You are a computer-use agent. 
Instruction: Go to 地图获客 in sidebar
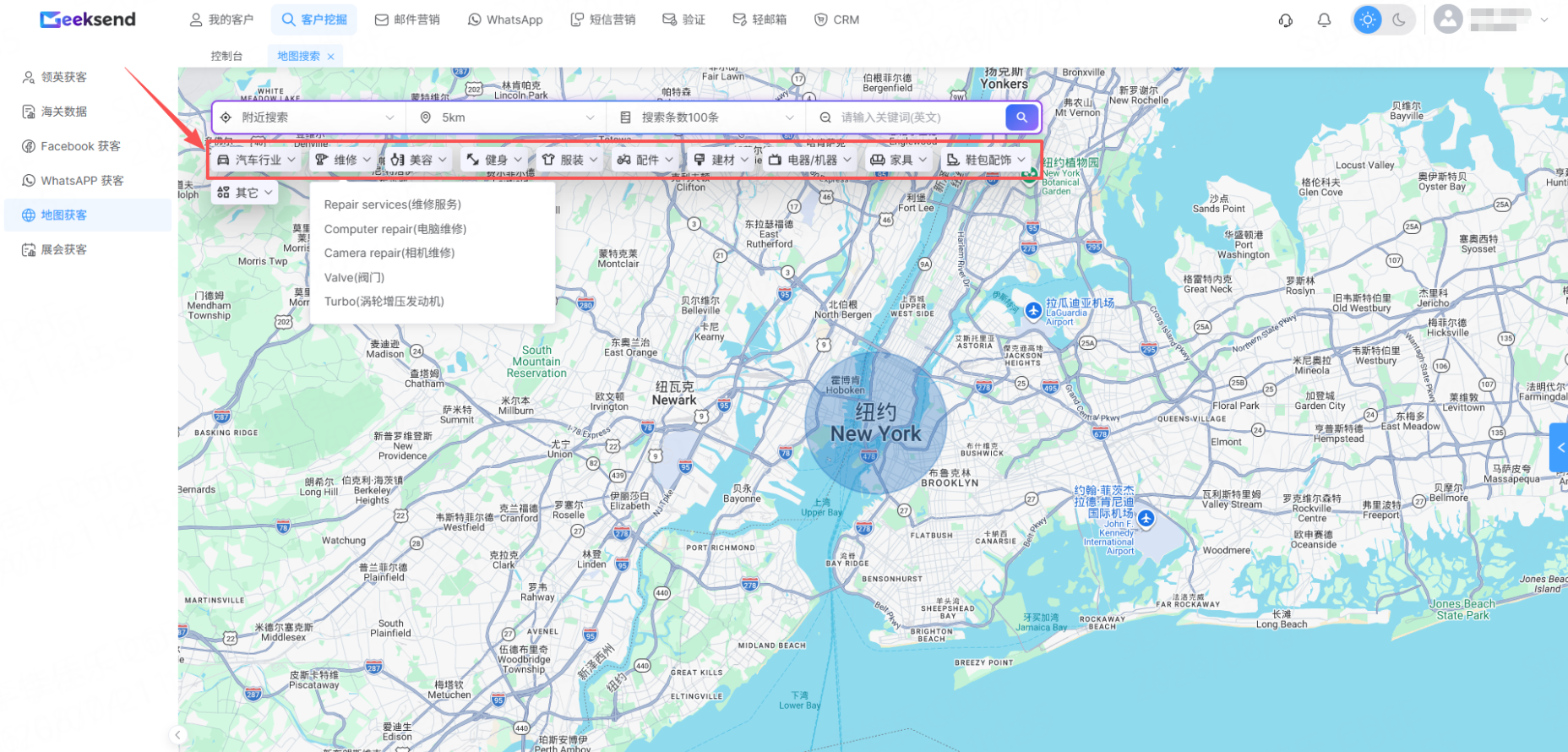click(x=88, y=215)
